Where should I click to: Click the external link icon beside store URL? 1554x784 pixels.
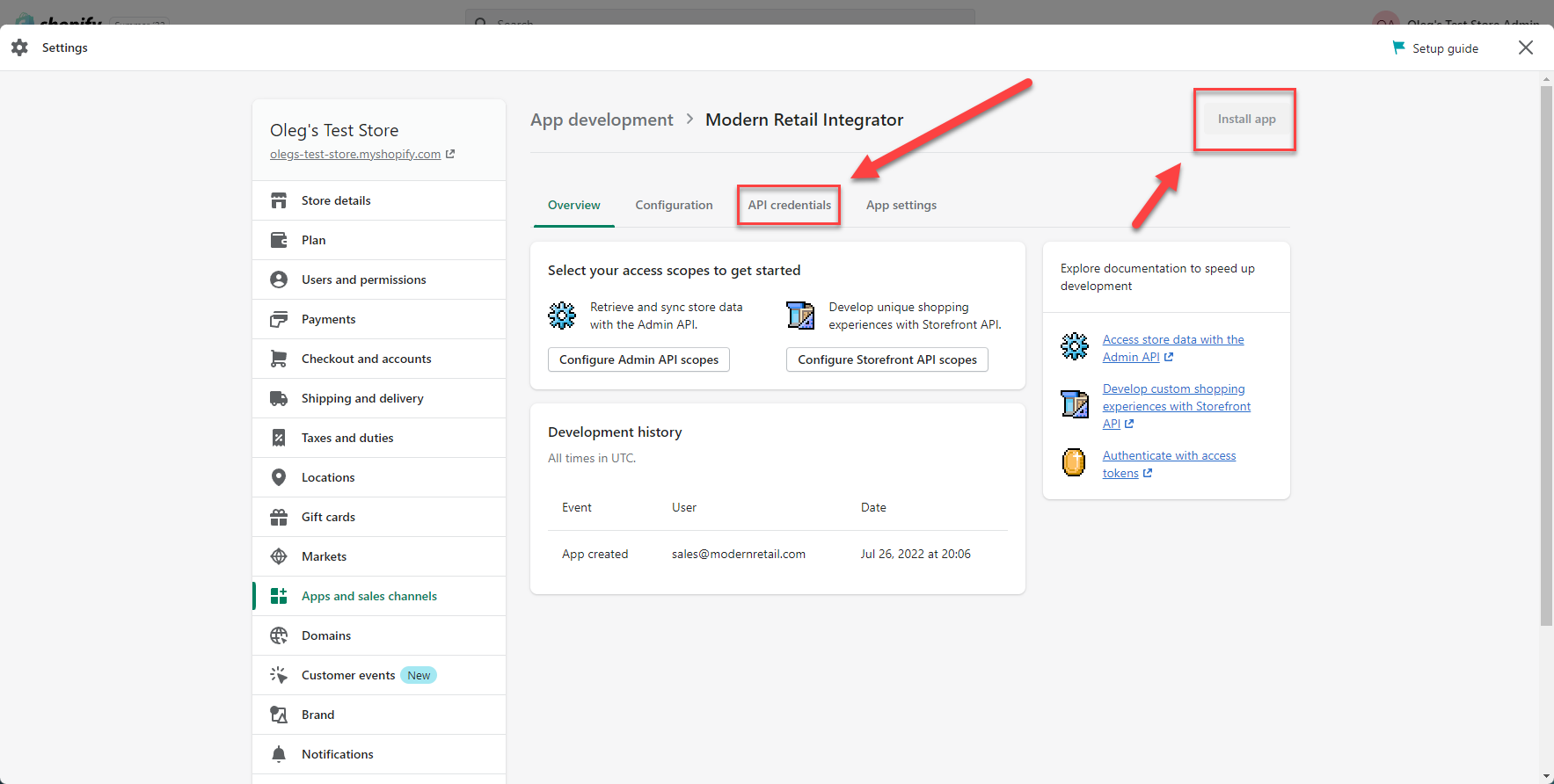(450, 154)
